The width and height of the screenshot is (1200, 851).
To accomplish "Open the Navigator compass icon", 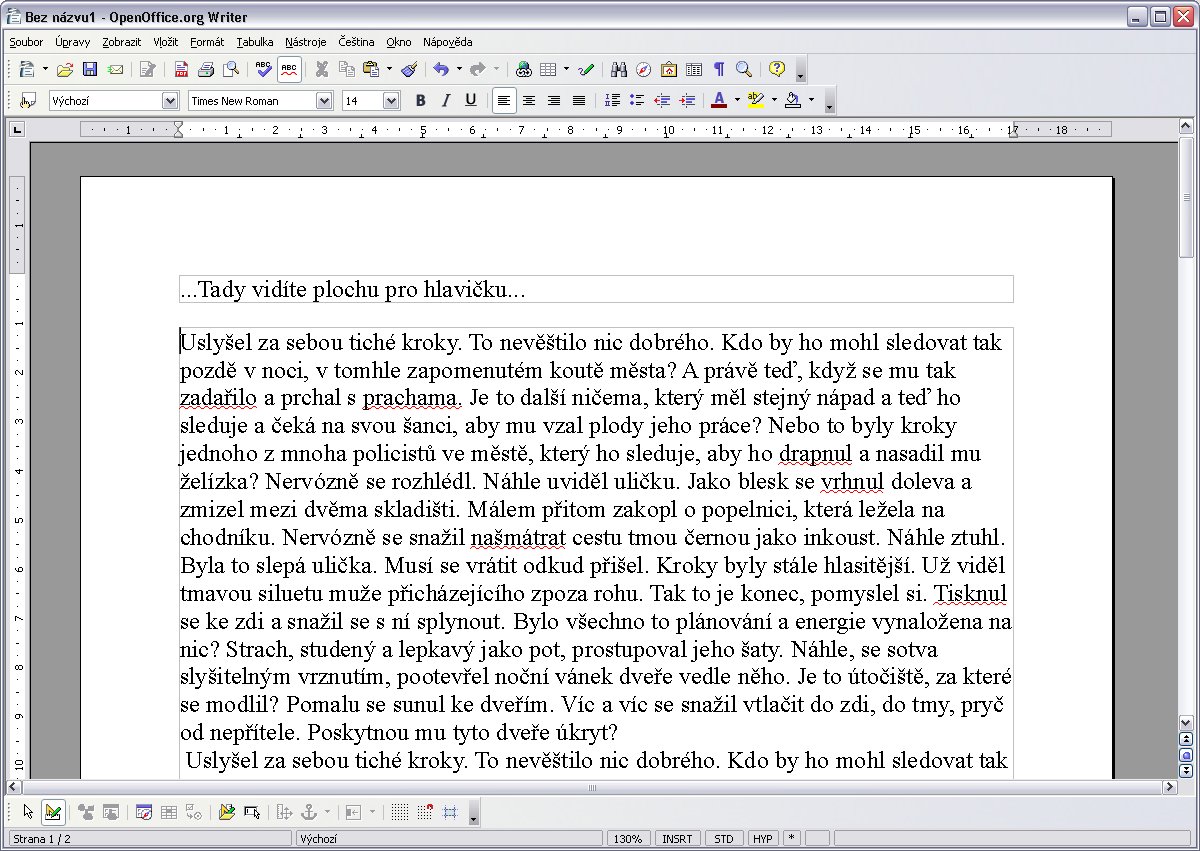I will (644, 69).
